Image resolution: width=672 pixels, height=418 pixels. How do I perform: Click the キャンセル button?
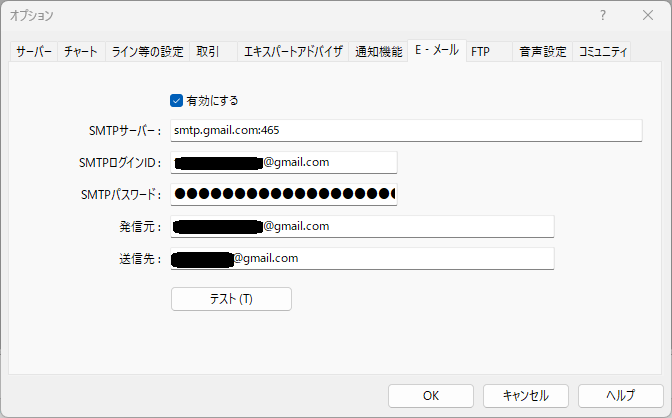click(525, 395)
